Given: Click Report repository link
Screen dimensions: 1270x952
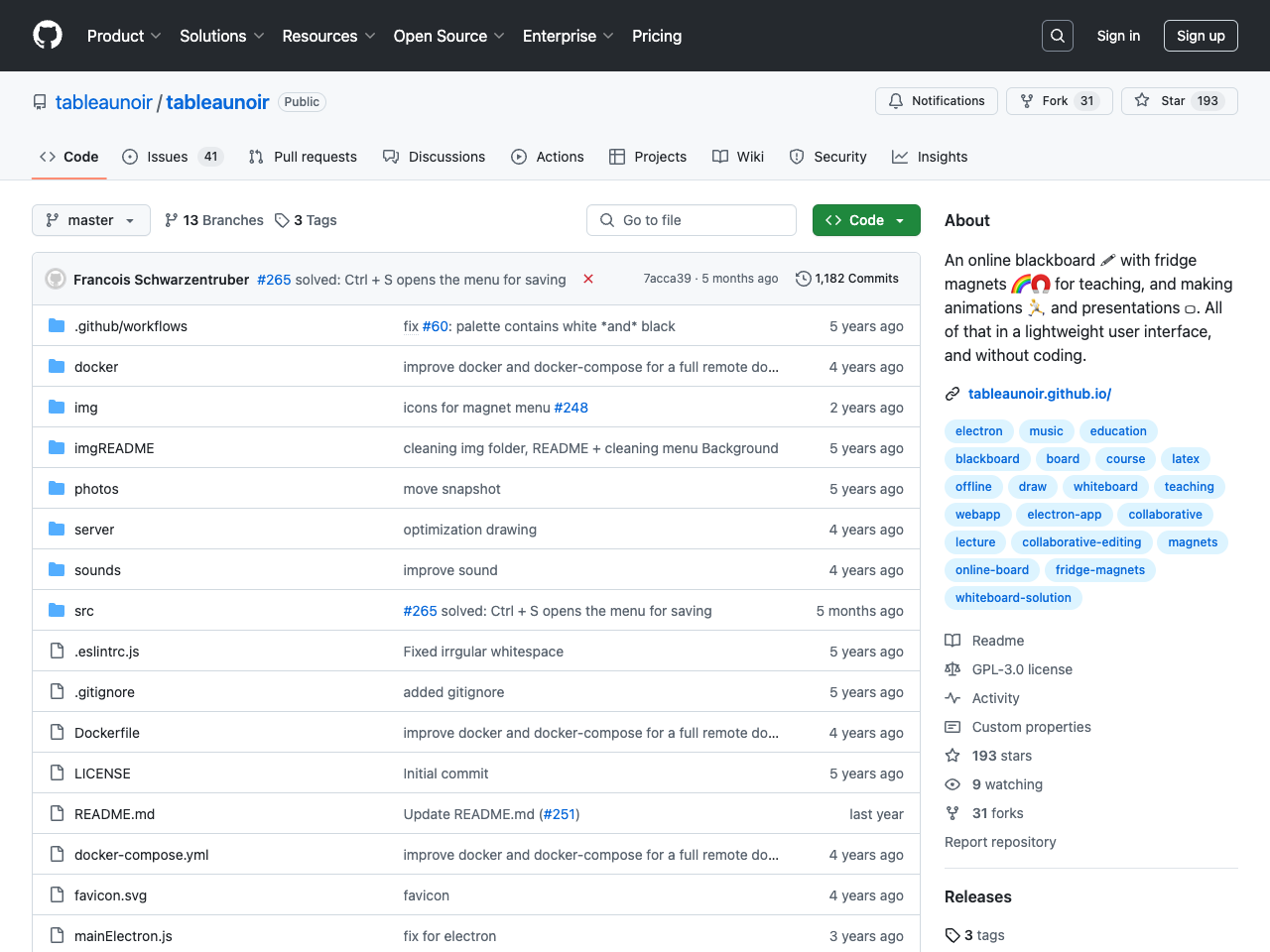Looking at the screenshot, I should click(x=1000, y=842).
